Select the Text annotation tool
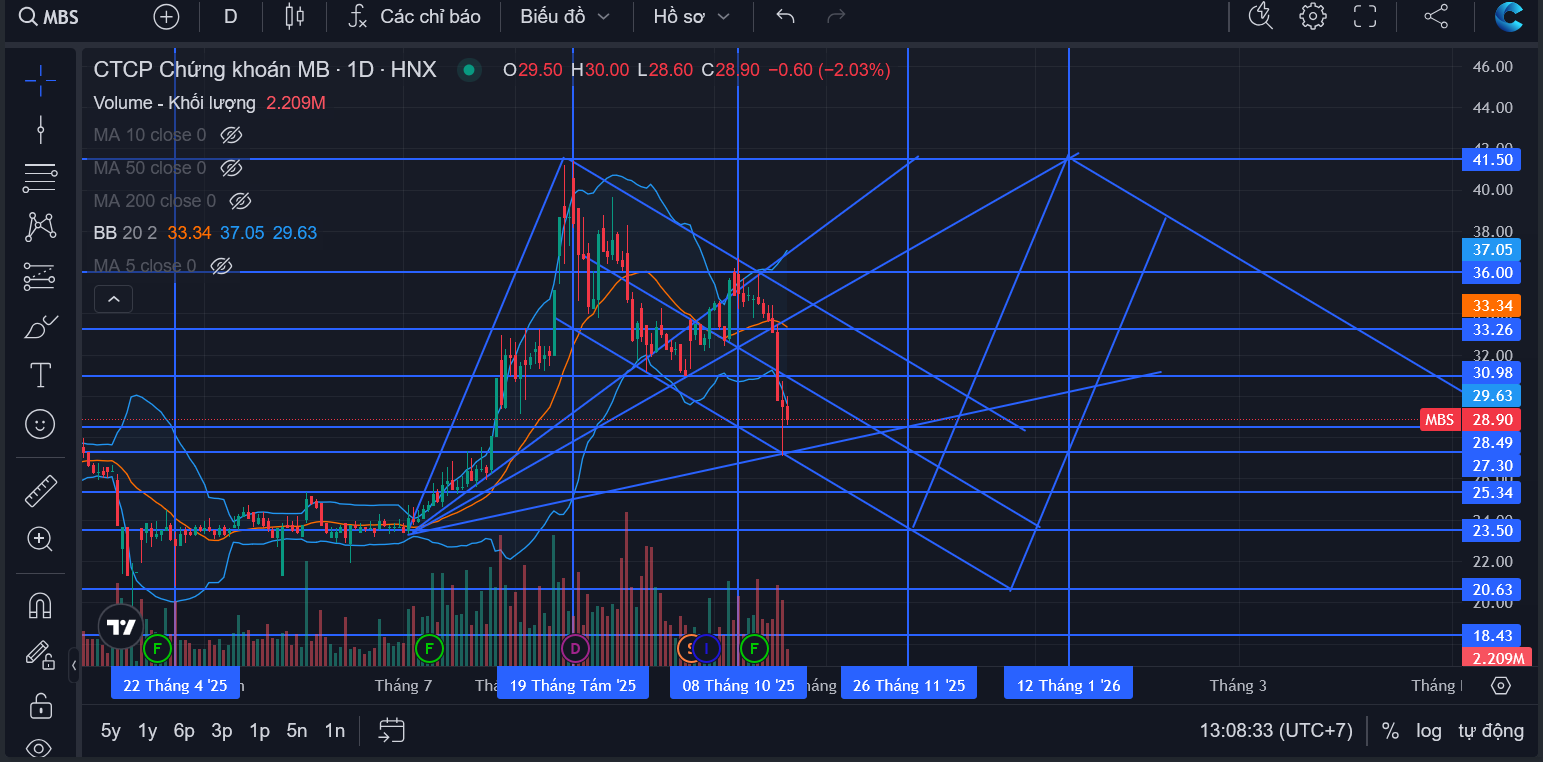Screen dimensions: 1543x762 (x=40, y=375)
